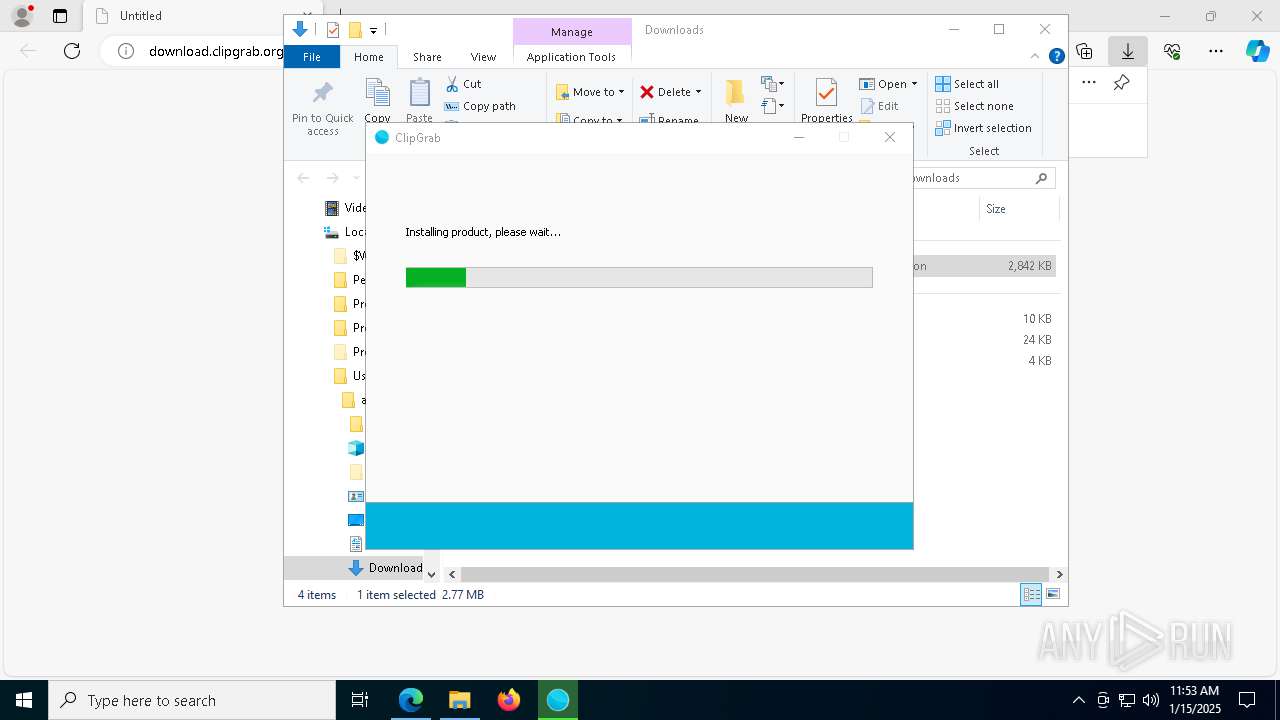Viewport: 1280px width, 720px height.
Task: Select the file row showing 2,842 KB
Action: click(985, 266)
